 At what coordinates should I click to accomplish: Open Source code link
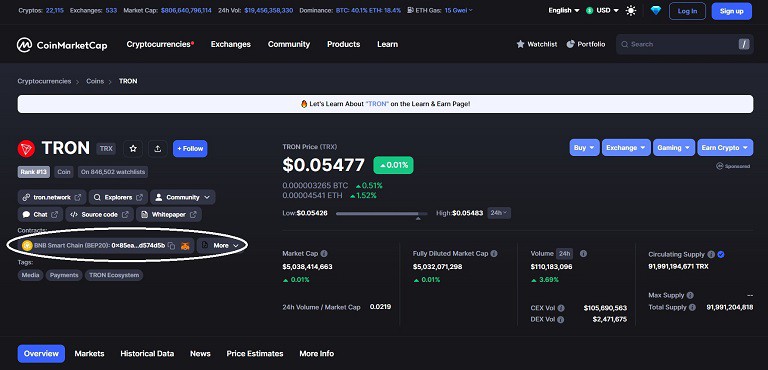point(99,215)
